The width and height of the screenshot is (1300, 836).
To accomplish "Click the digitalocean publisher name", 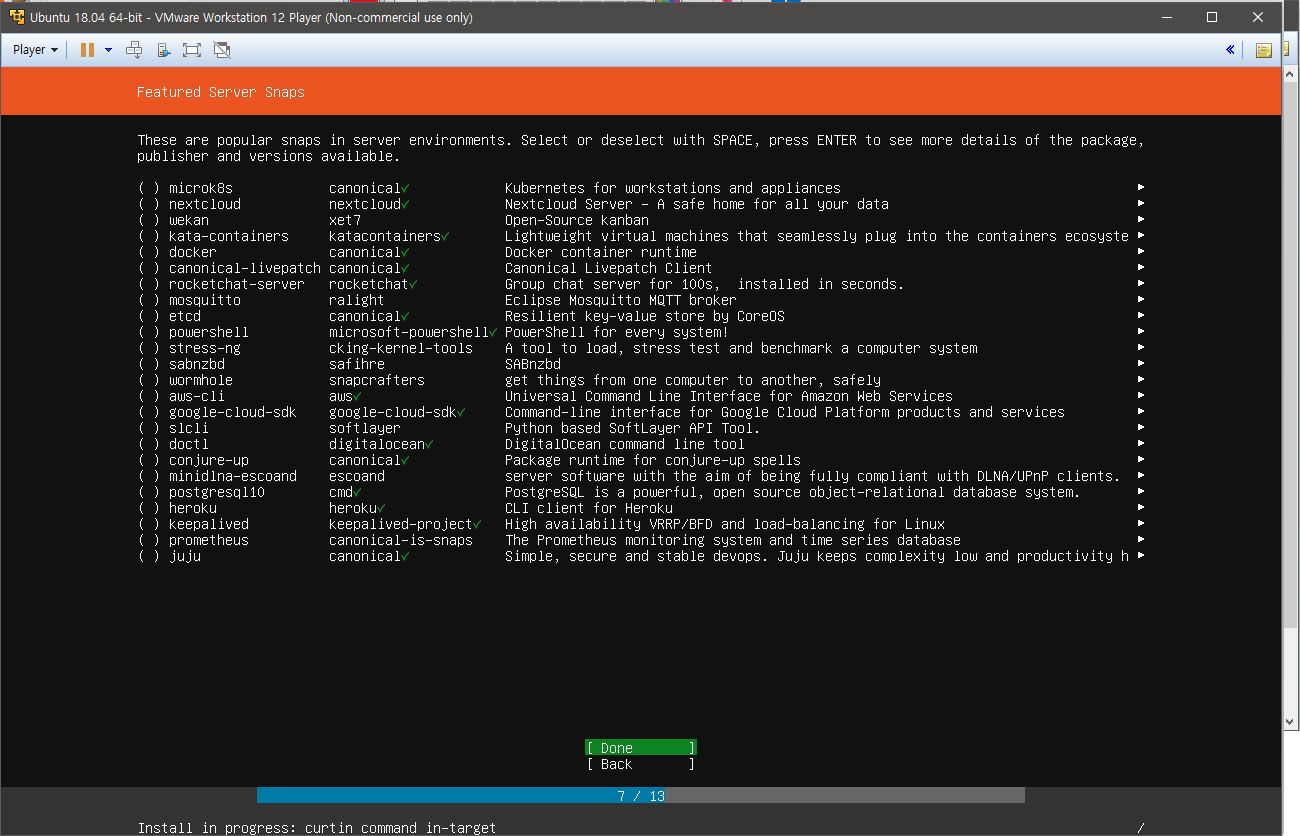I will tap(377, 444).
